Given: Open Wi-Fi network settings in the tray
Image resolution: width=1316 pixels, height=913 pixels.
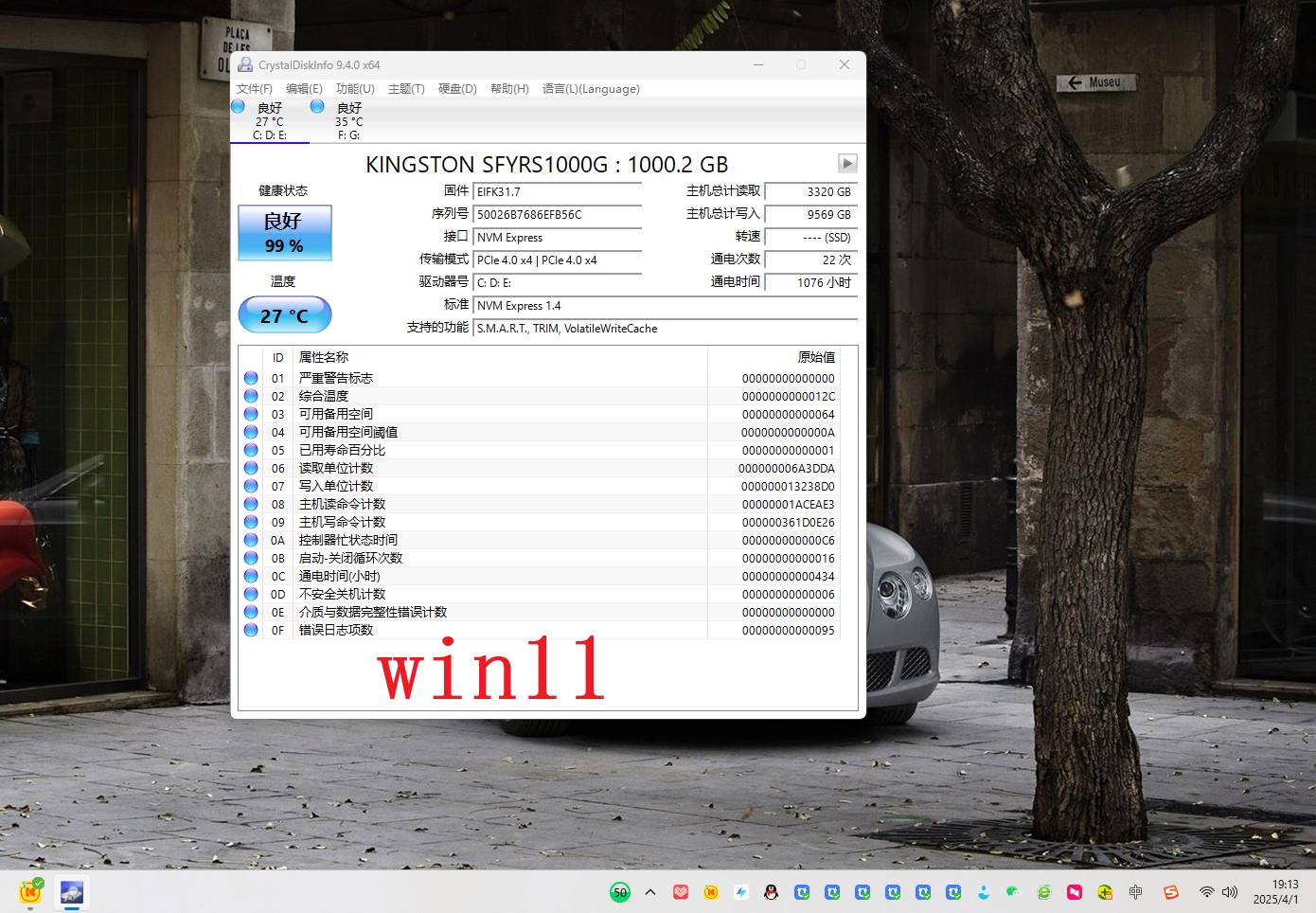Looking at the screenshot, I should [x=1206, y=892].
